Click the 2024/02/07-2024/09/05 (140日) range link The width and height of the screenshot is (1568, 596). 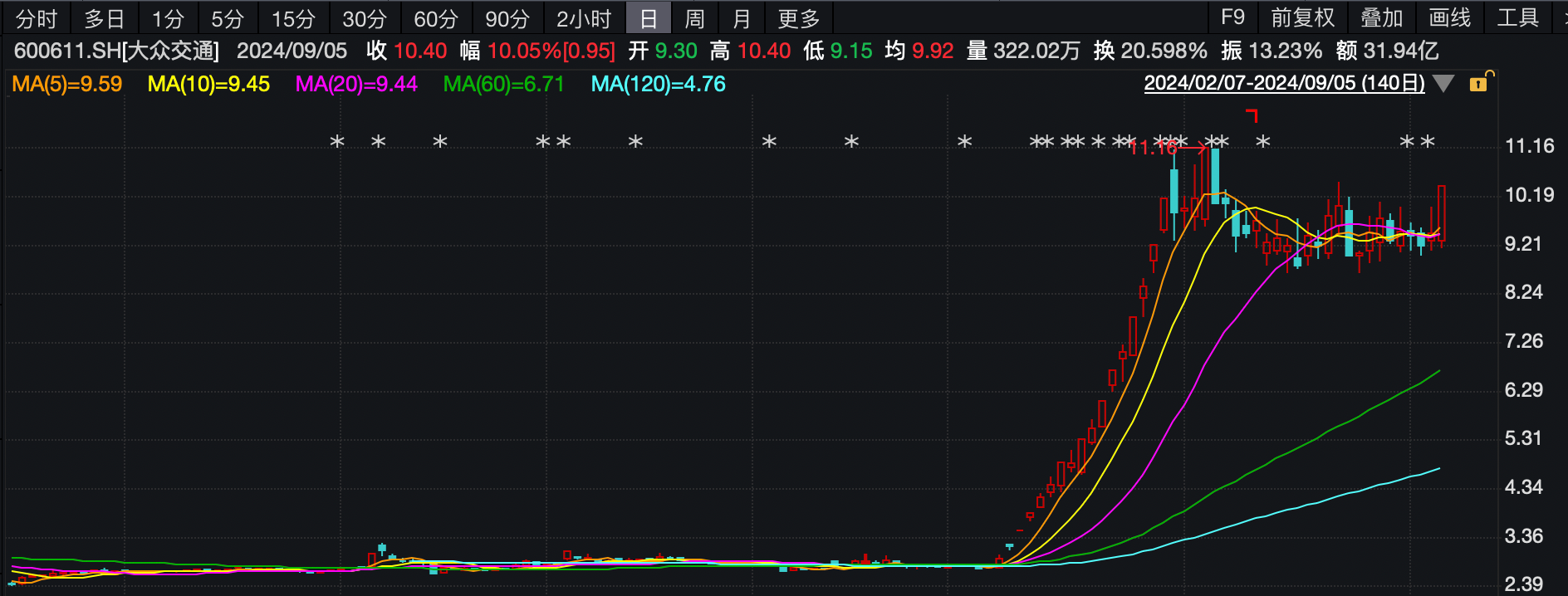[1284, 83]
